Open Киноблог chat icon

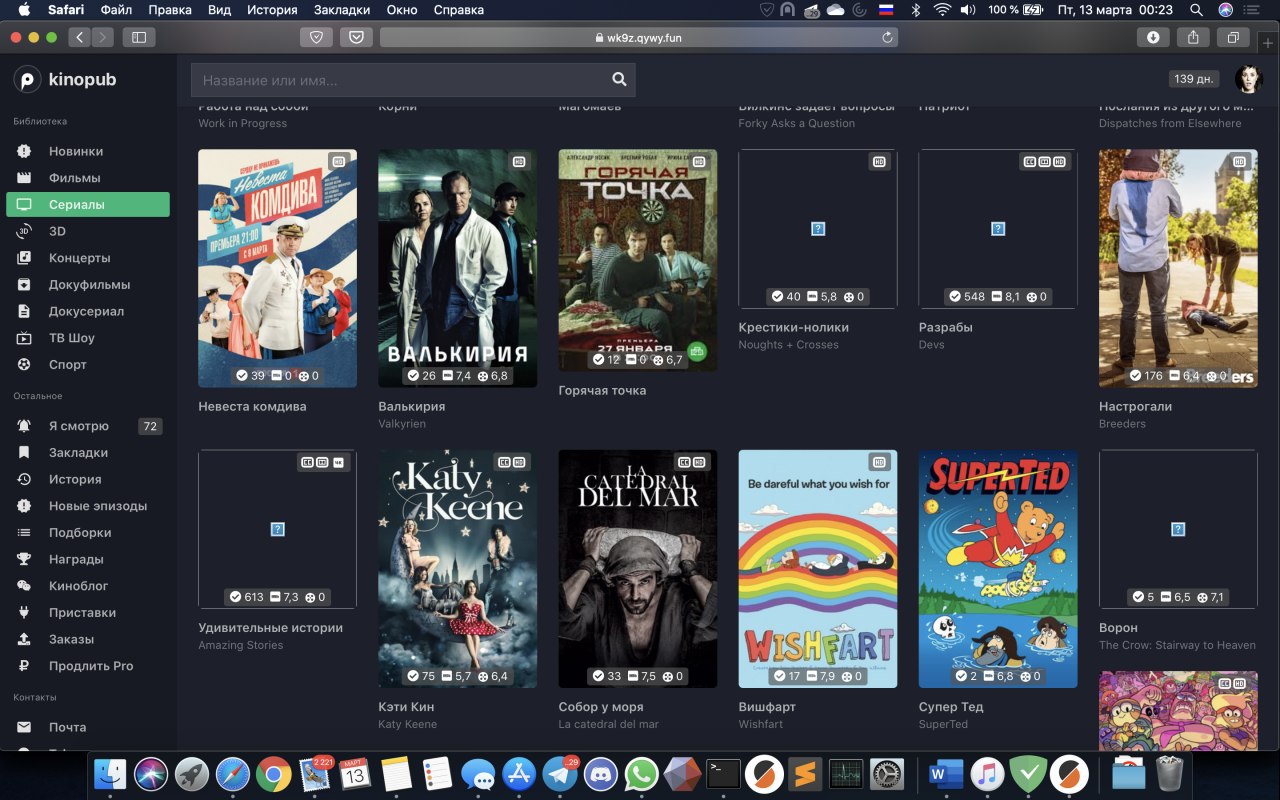(25, 586)
